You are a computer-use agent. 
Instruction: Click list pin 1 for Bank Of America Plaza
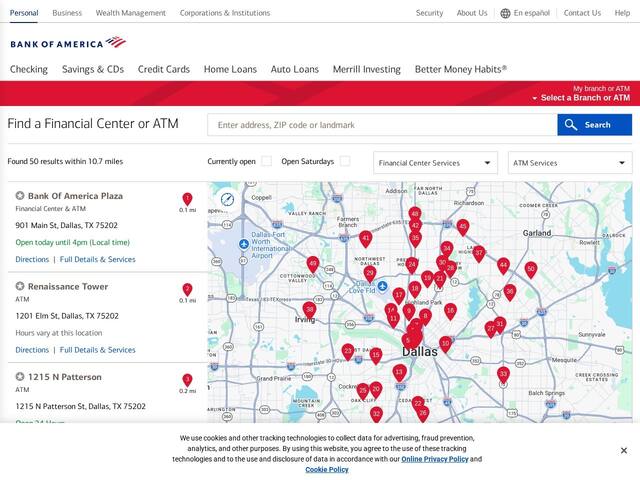[x=187, y=199]
